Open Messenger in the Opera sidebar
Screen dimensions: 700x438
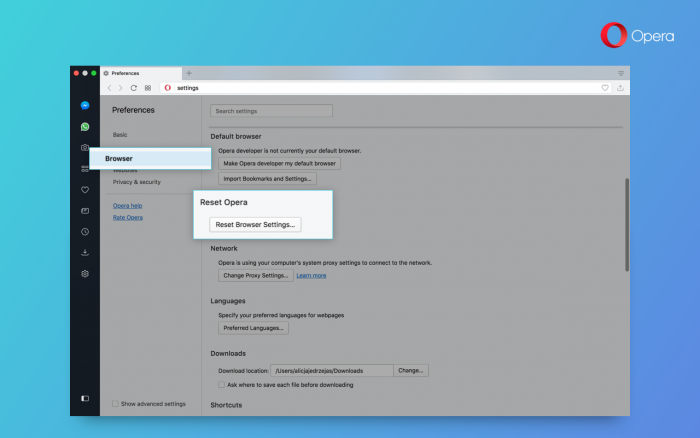(x=85, y=105)
